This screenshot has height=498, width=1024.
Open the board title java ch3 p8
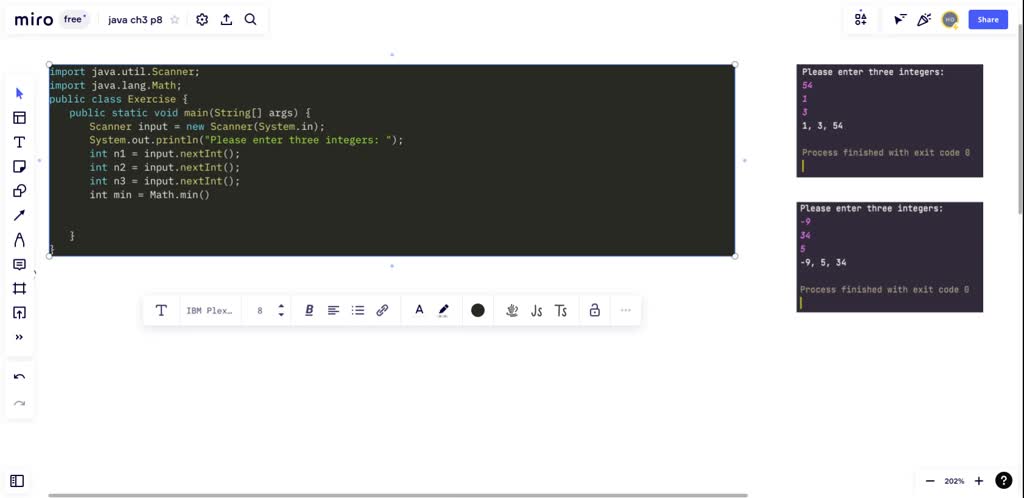coord(135,20)
